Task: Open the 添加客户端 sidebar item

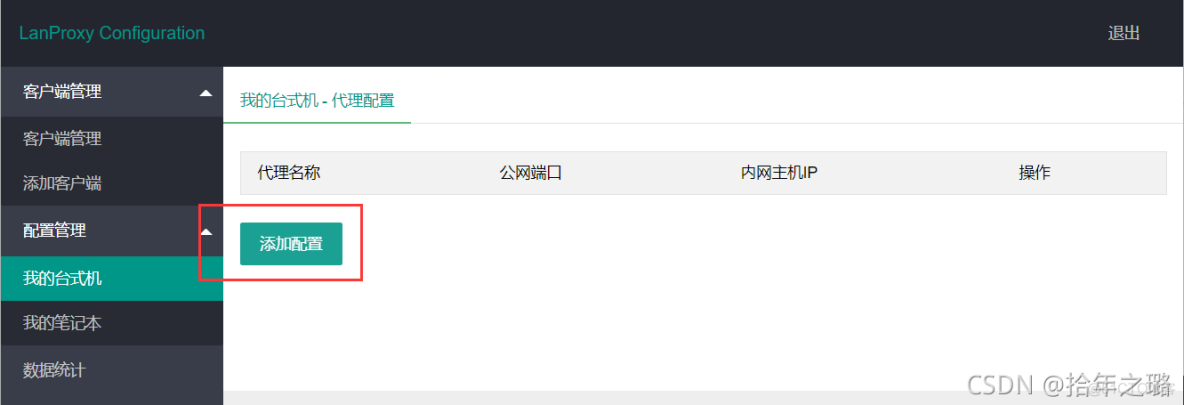Action: [x=62, y=184]
